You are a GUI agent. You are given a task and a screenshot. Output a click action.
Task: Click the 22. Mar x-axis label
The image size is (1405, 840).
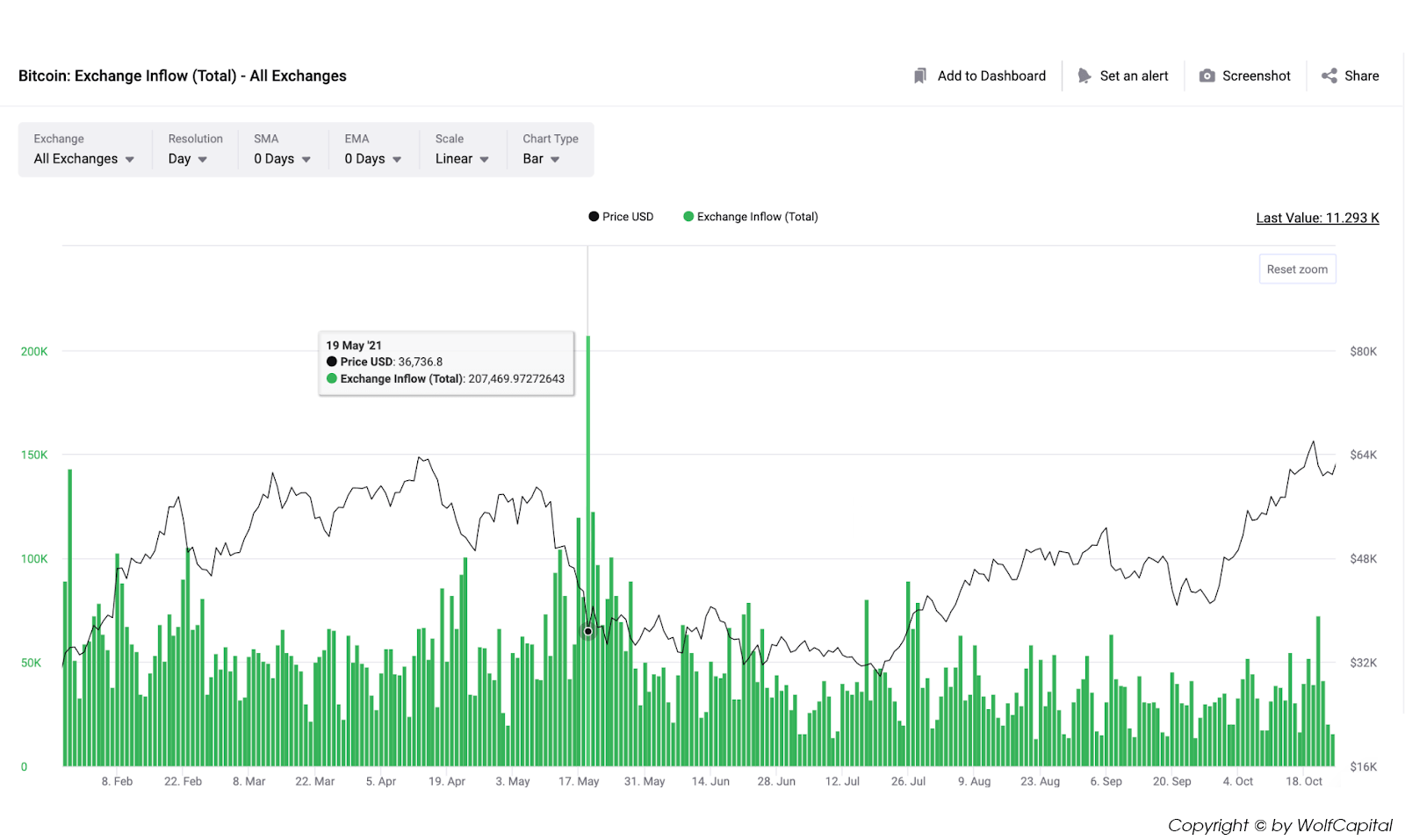pyautogui.click(x=314, y=781)
